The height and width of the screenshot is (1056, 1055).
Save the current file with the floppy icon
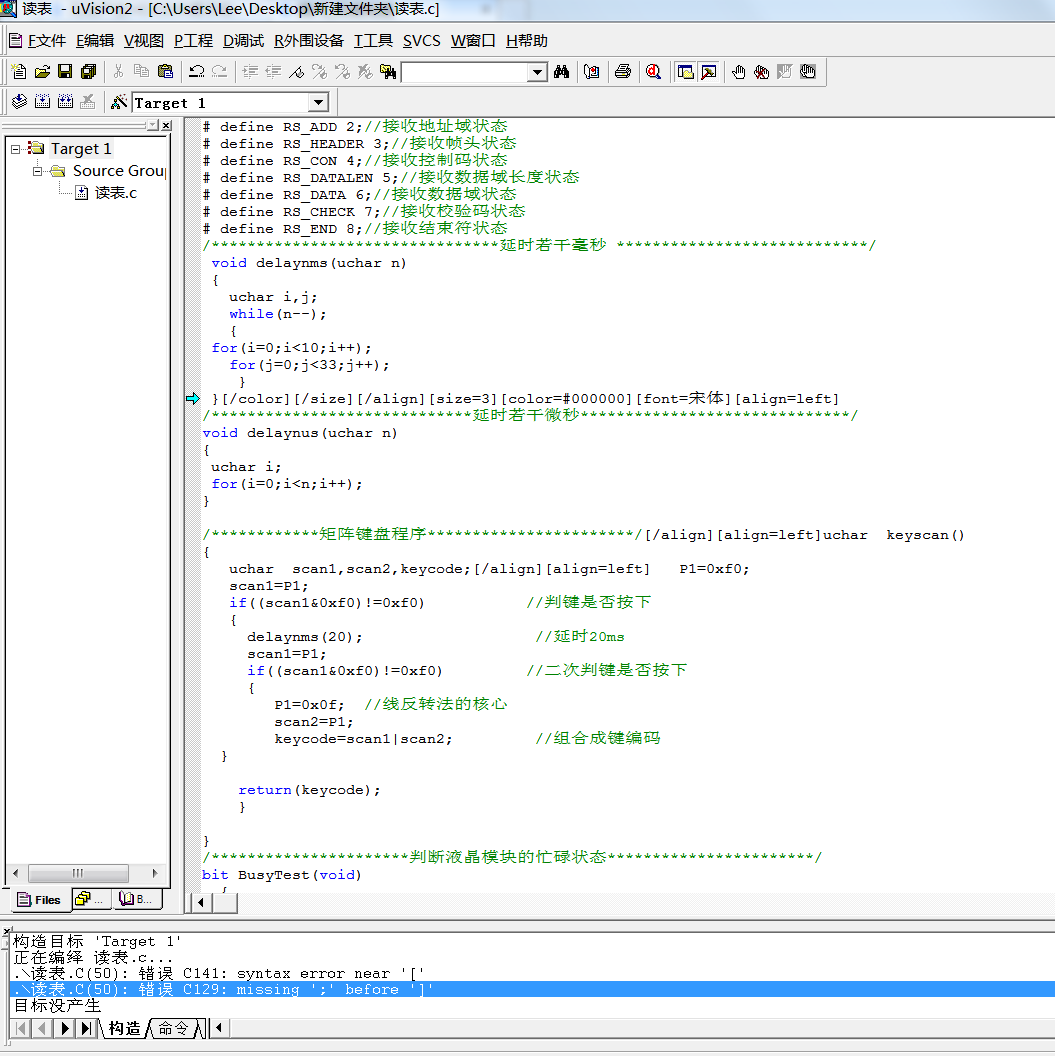65,71
